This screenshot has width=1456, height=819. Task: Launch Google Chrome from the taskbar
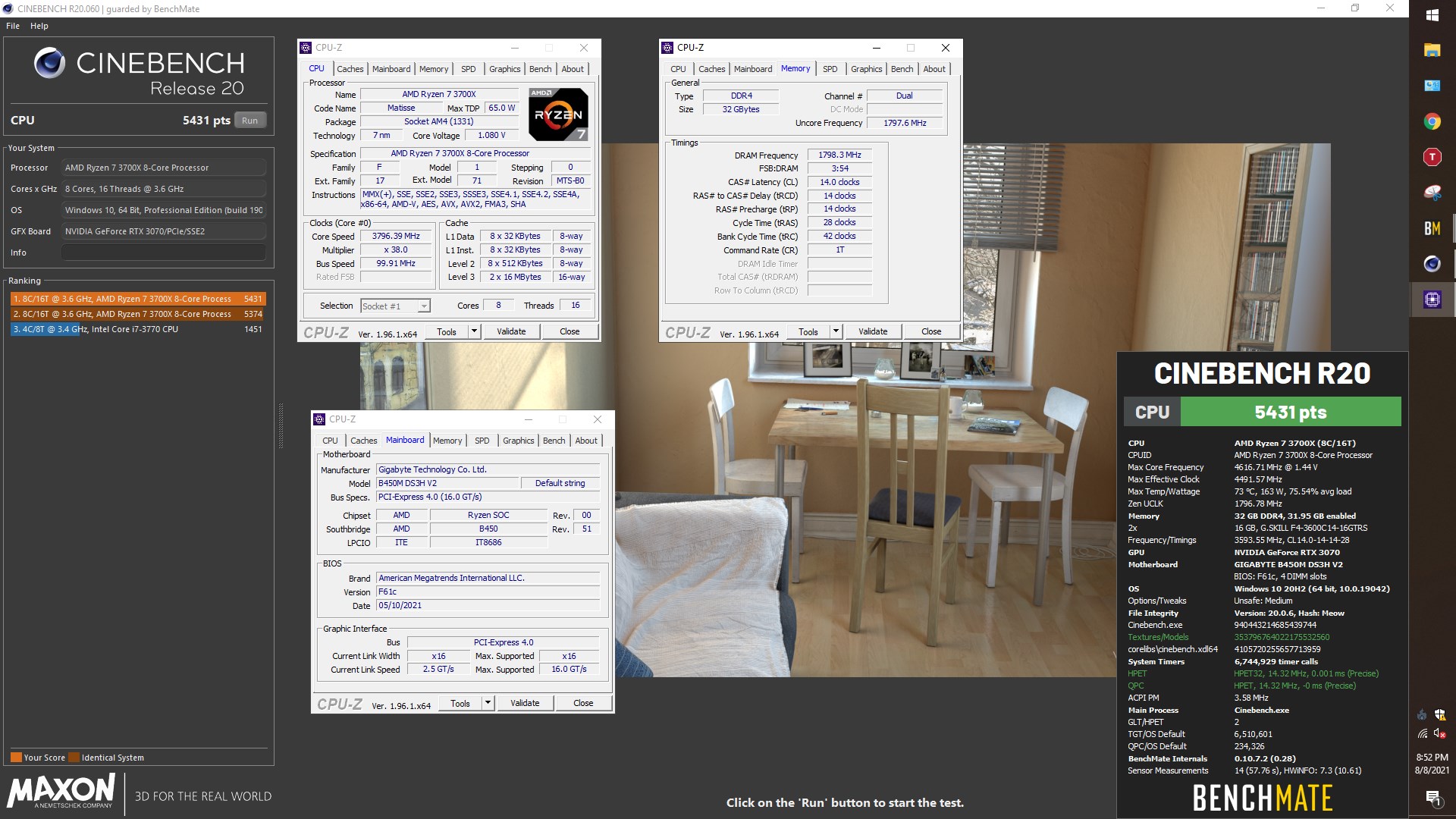click(x=1432, y=121)
